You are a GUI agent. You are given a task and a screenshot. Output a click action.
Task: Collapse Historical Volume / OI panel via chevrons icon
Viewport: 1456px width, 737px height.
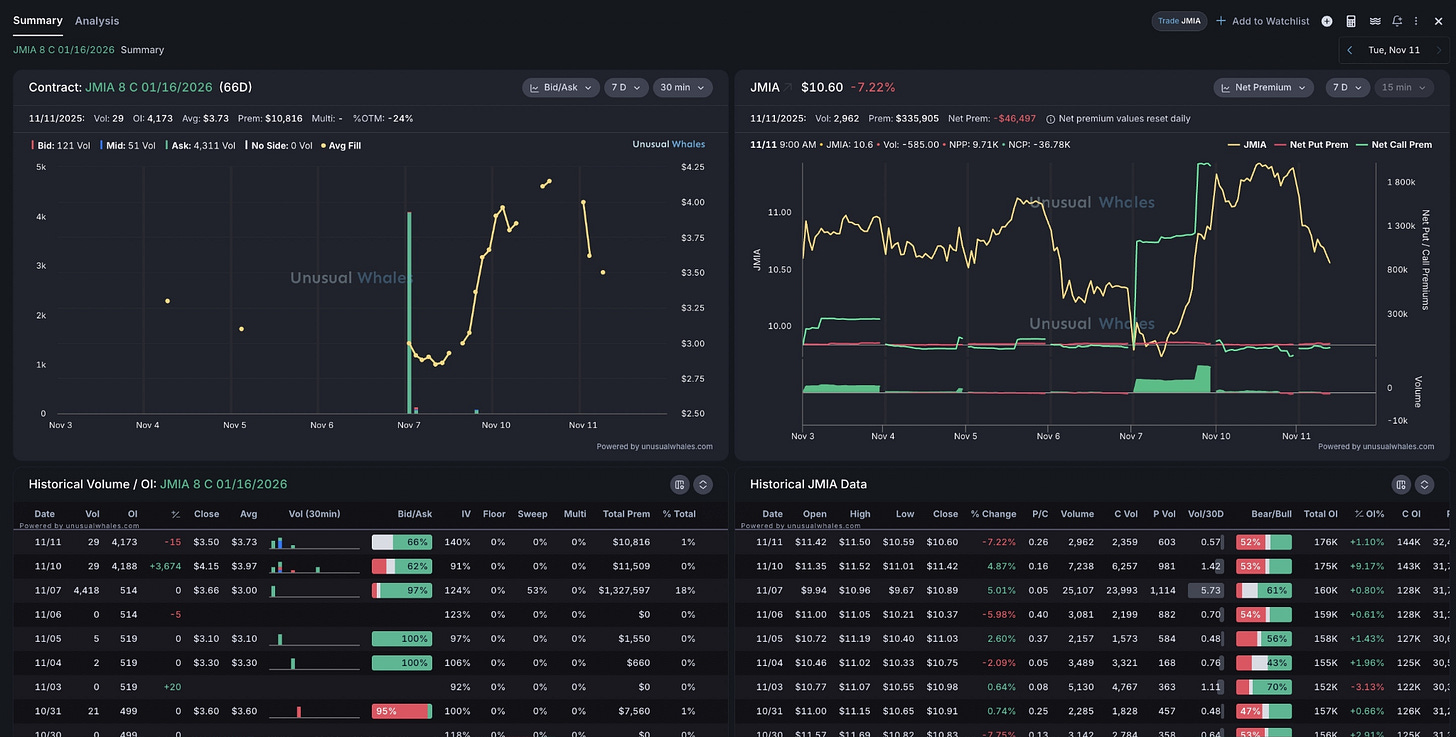[x=703, y=484]
